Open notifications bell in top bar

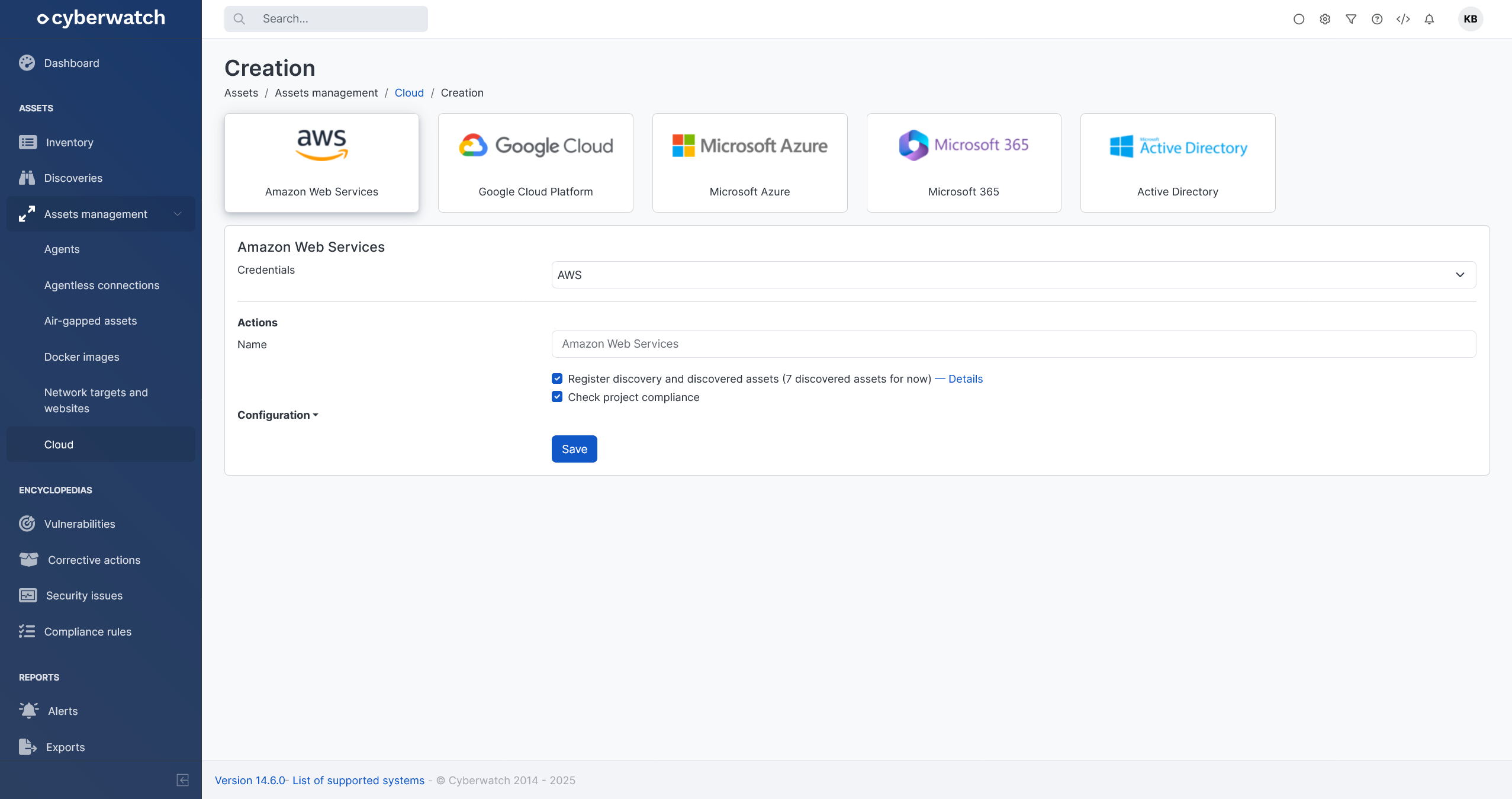(x=1429, y=19)
